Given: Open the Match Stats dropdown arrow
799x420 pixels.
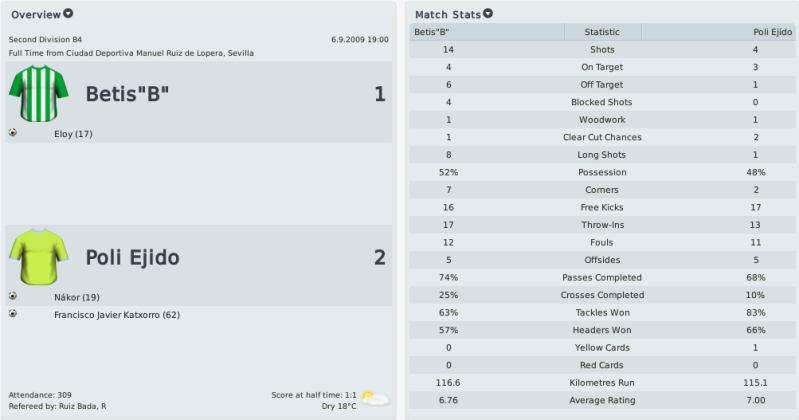Looking at the screenshot, I should tap(488, 14).
